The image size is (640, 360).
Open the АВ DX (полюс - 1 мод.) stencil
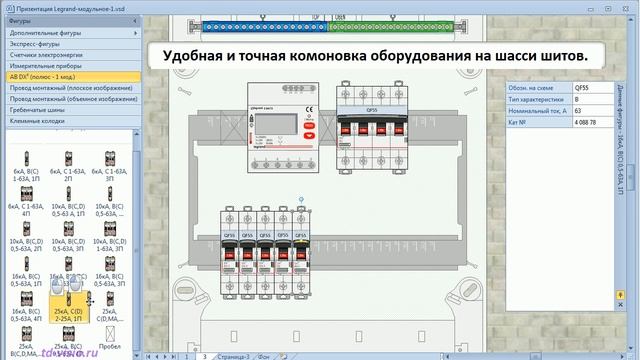(x=73, y=77)
